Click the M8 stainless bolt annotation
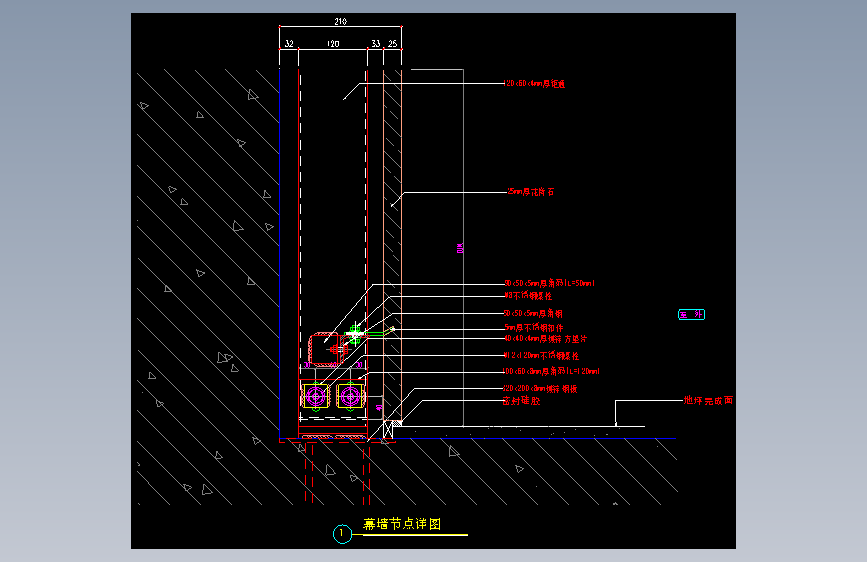Viewport: 867px width, 562px height. (528, 296)
